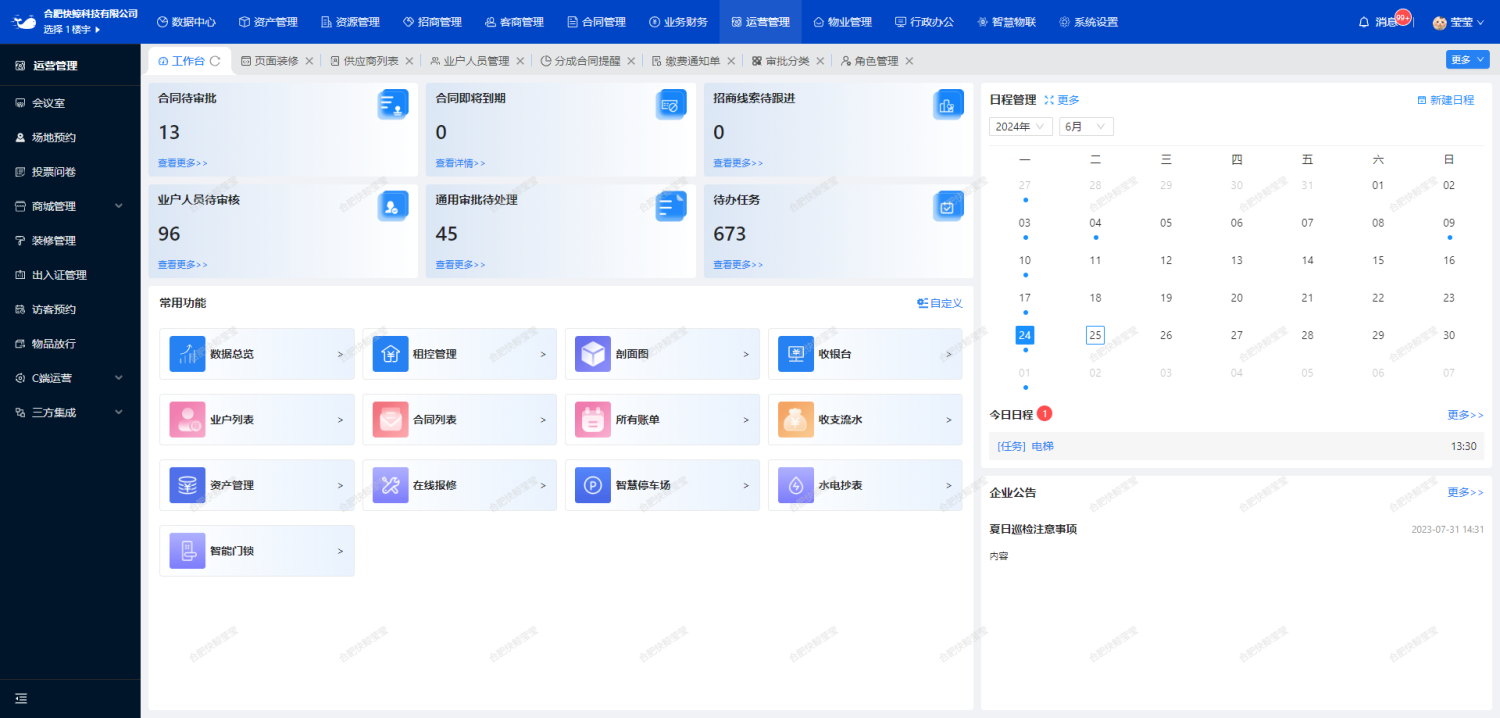Open the 更多 tabs dropdown button
The height and width of the screenshot is (718, 1500).
(x=1467, y=60)
